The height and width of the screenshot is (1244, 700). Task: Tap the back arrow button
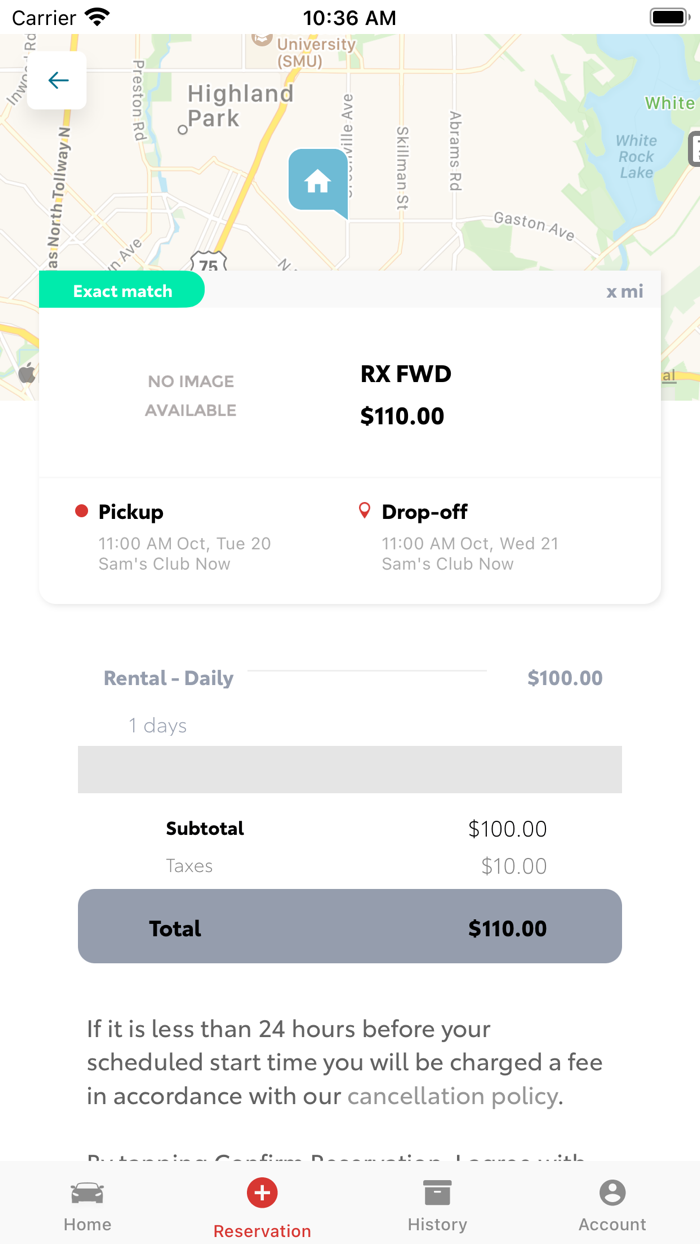[58, 80]
